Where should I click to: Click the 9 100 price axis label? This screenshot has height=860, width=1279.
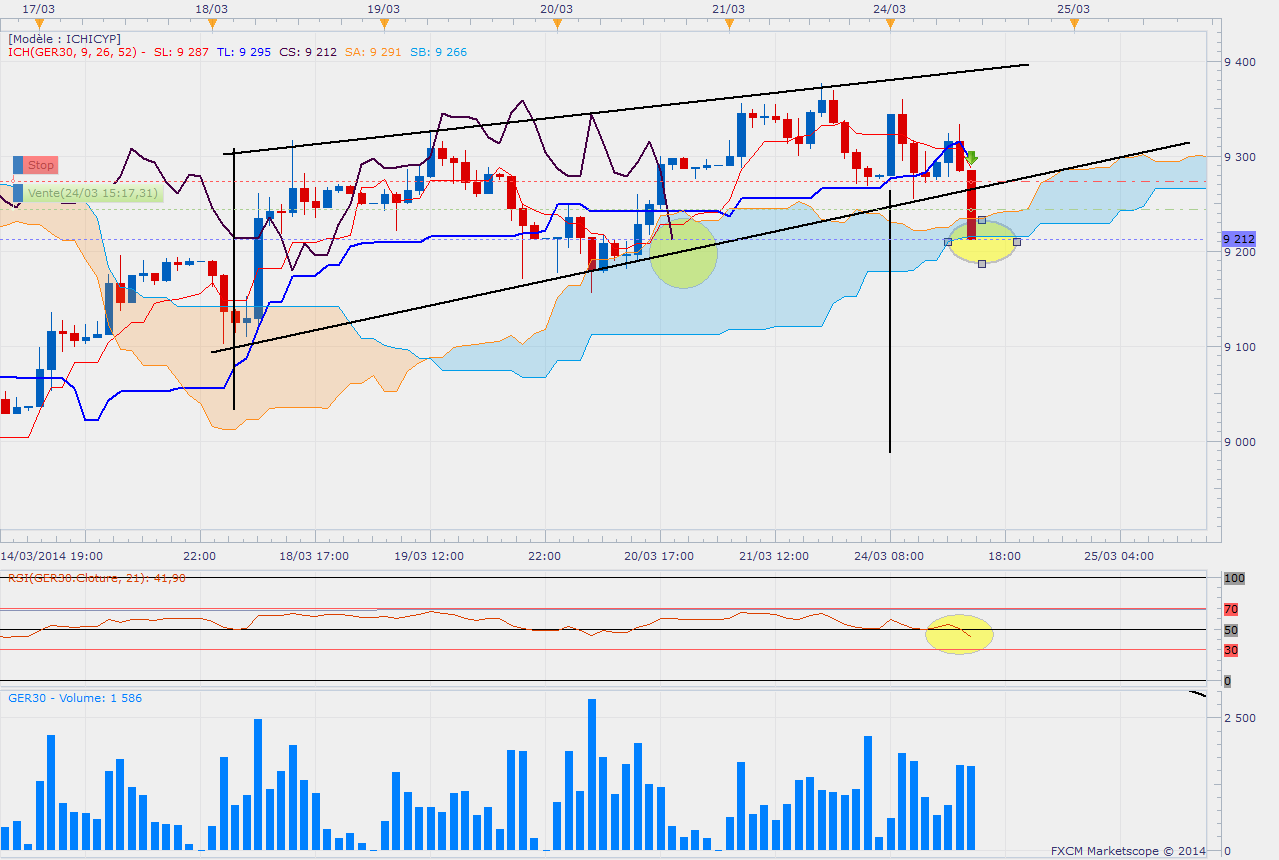1240,347
